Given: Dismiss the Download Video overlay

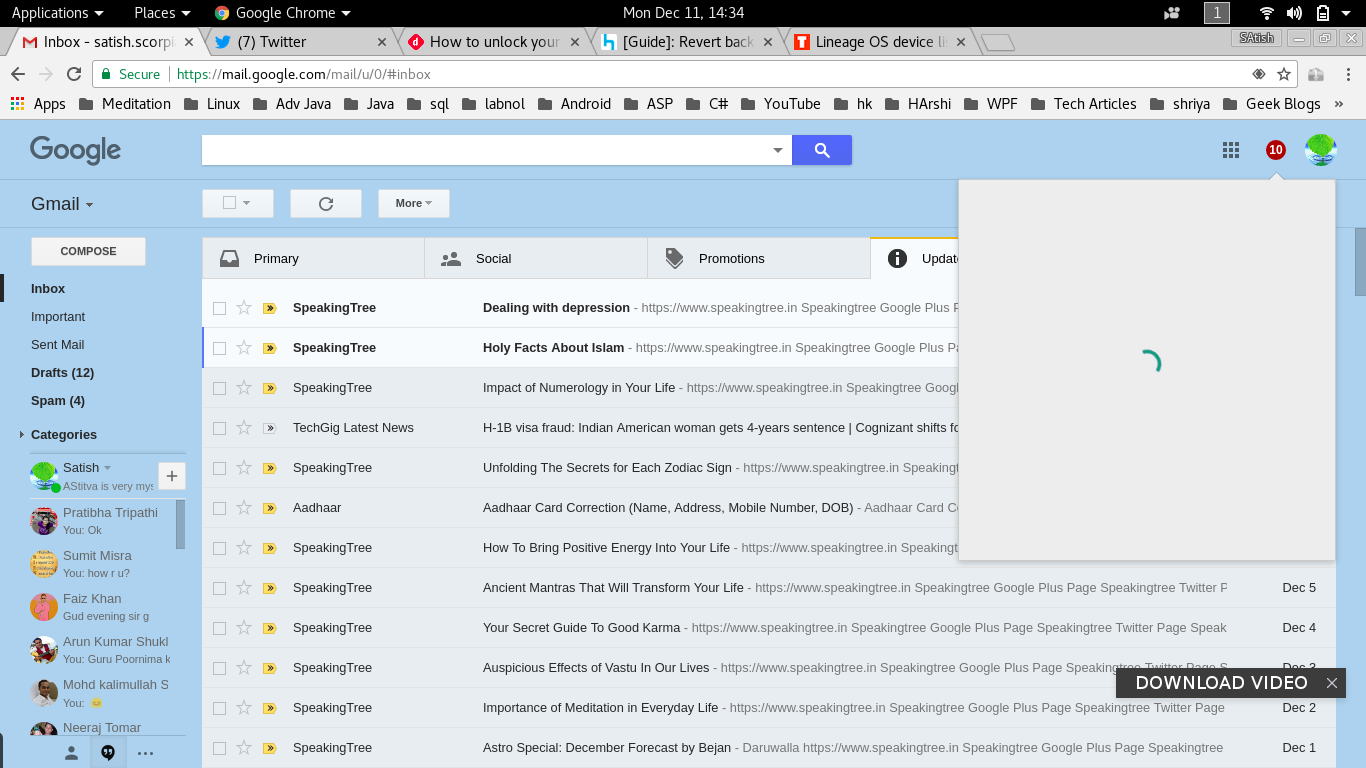Looking at the screenshot, I should (1332, 683).
